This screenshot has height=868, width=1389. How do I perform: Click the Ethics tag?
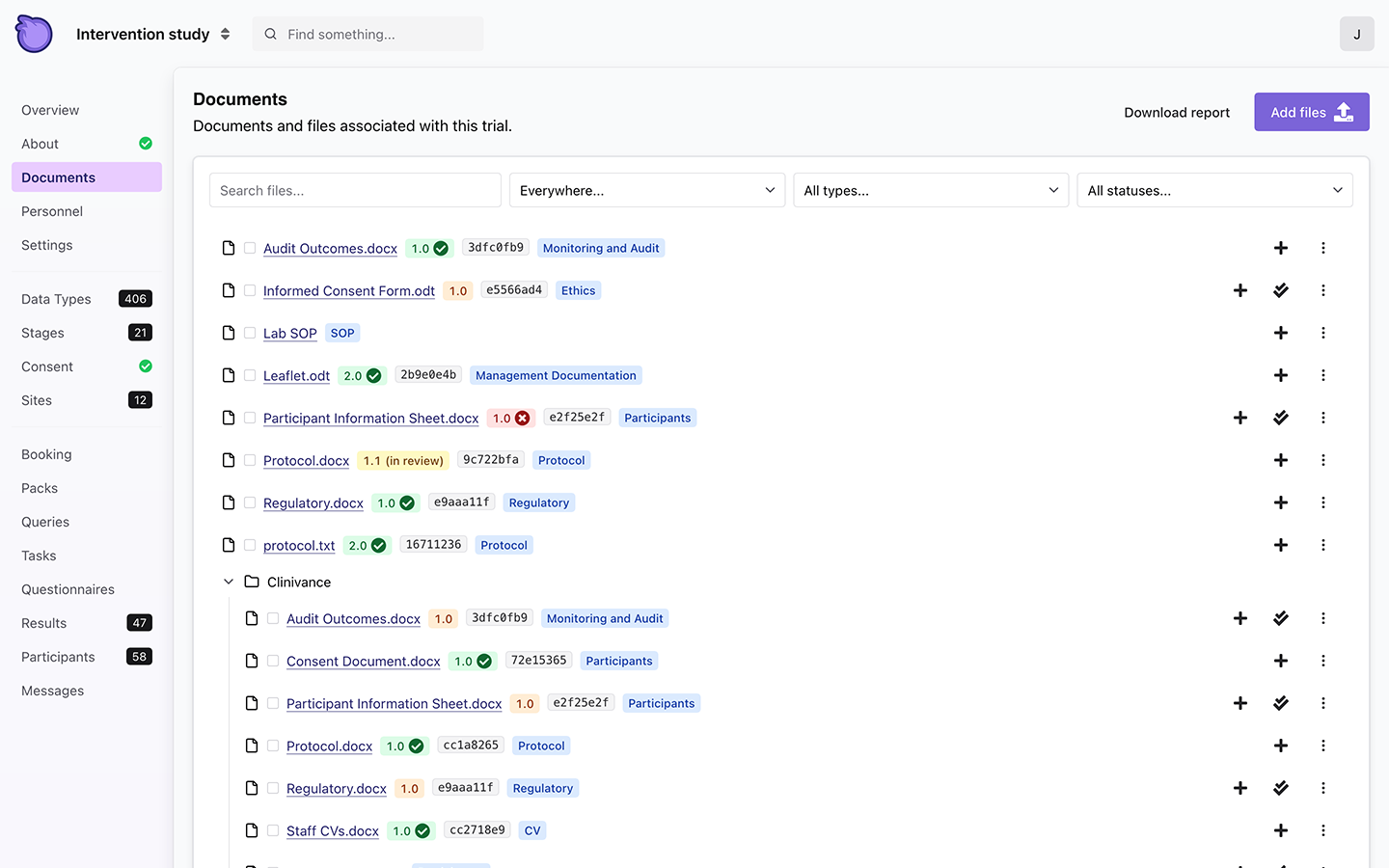[579, 290]
